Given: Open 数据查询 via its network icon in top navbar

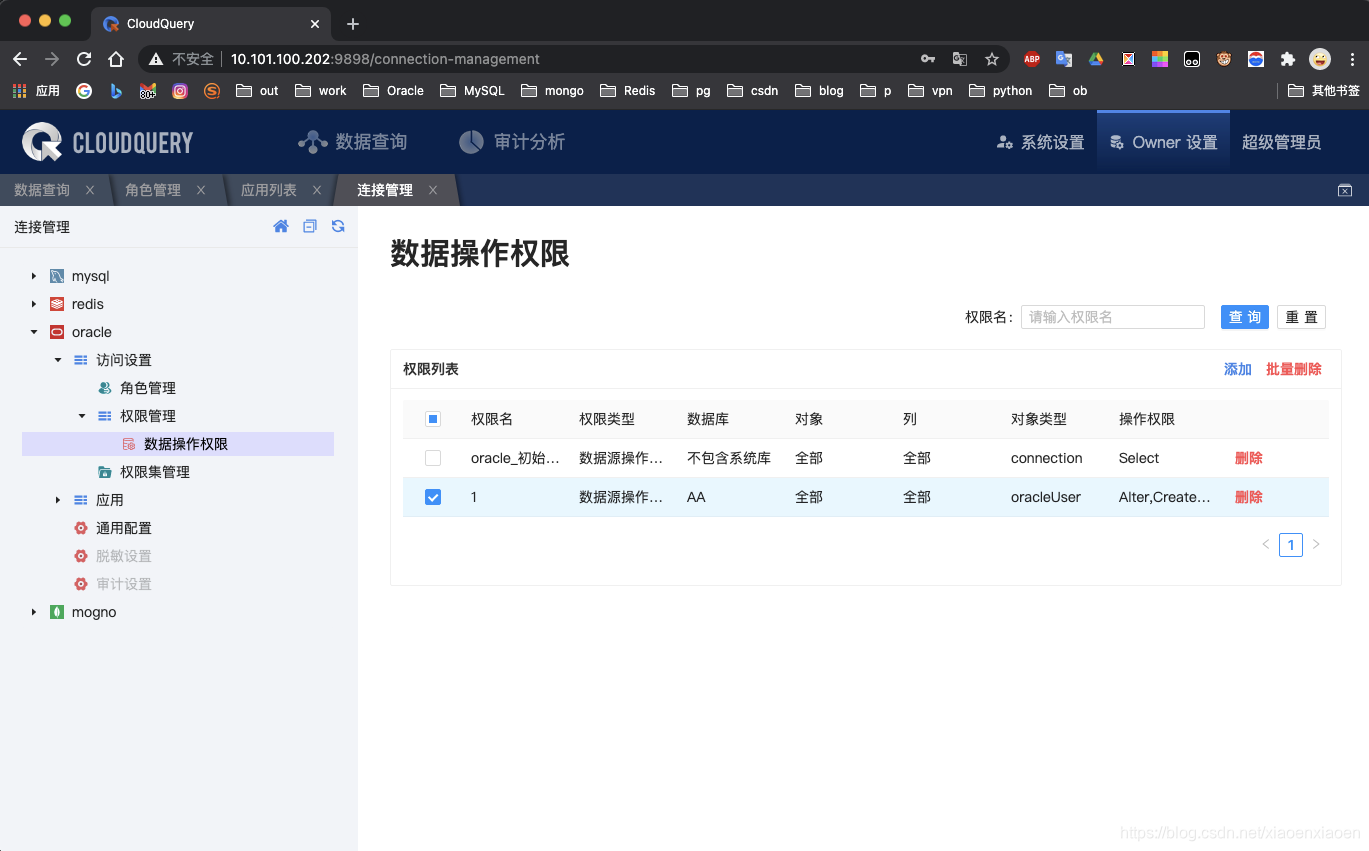Looking at the screenshot, I should [315, 141].
